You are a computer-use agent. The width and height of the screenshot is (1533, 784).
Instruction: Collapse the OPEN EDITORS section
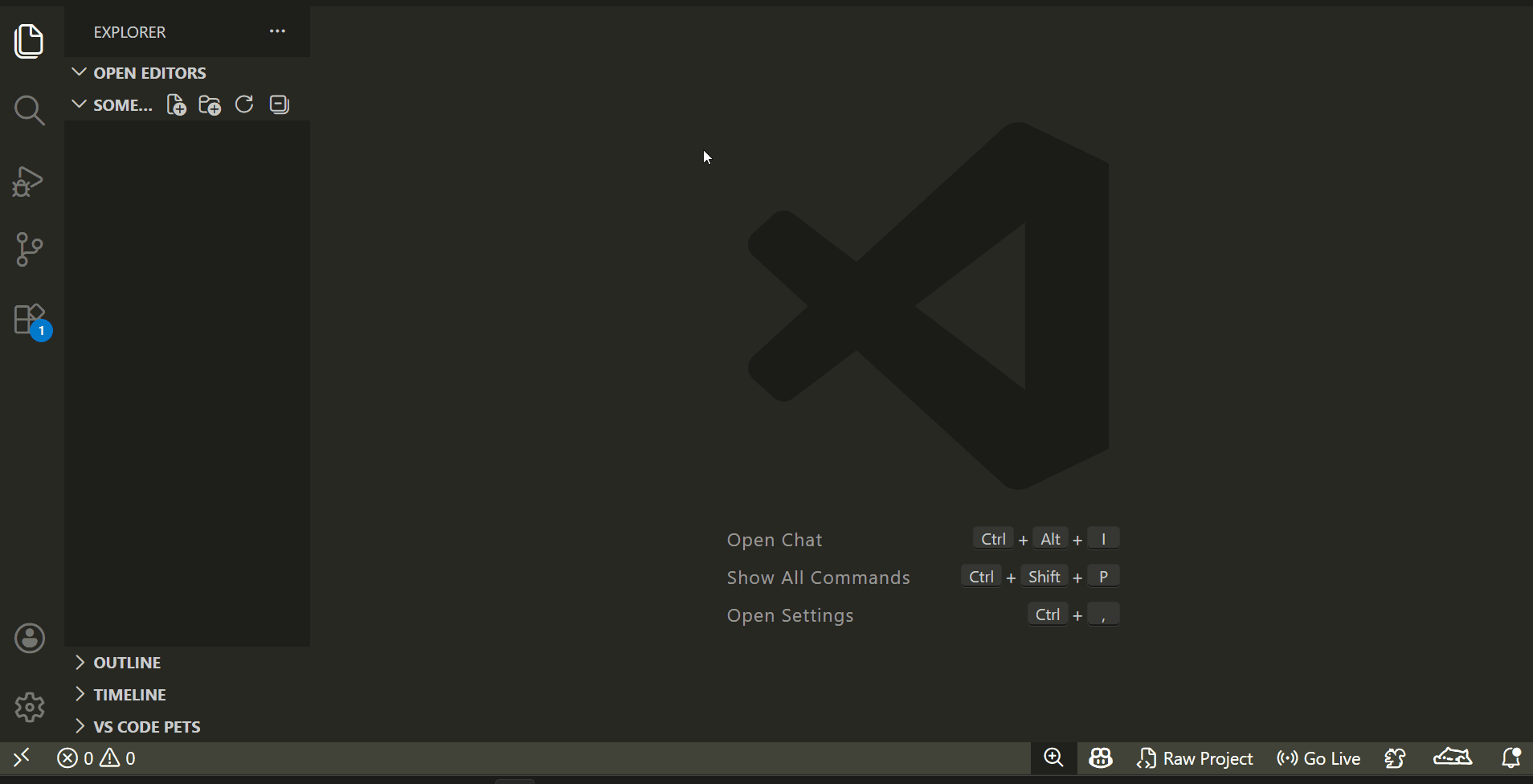point(186,73)
